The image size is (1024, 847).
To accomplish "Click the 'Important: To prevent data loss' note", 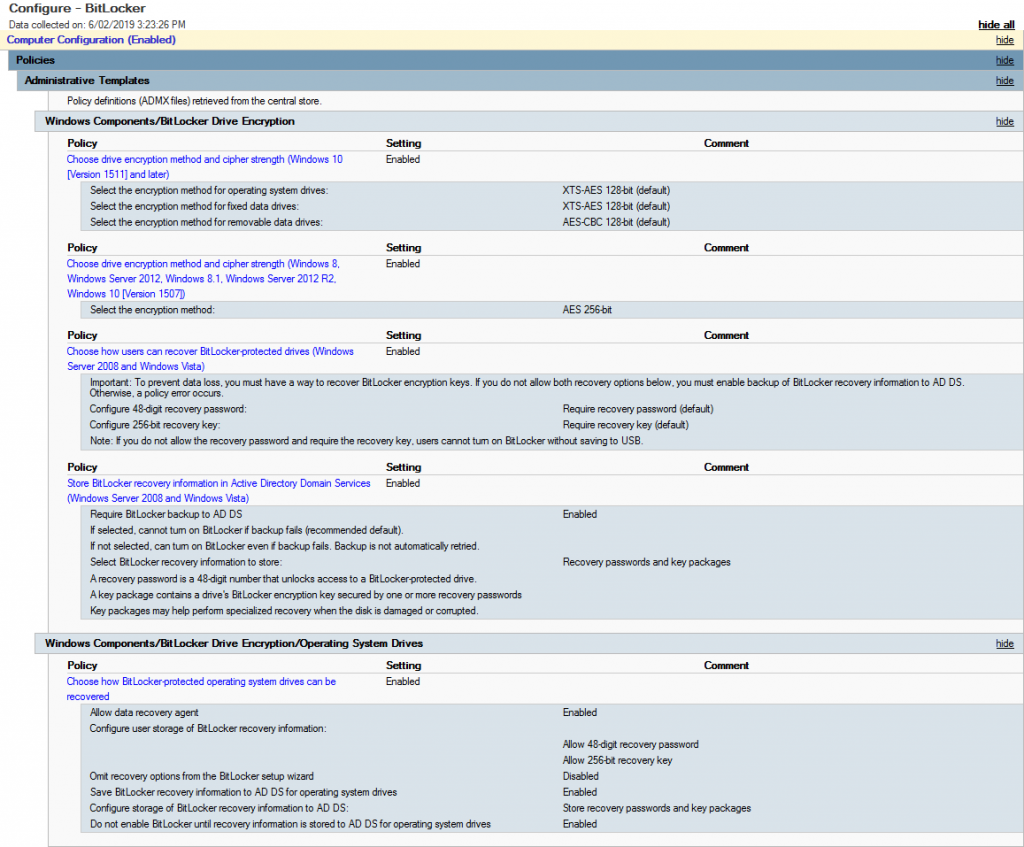I will [526, 387].
